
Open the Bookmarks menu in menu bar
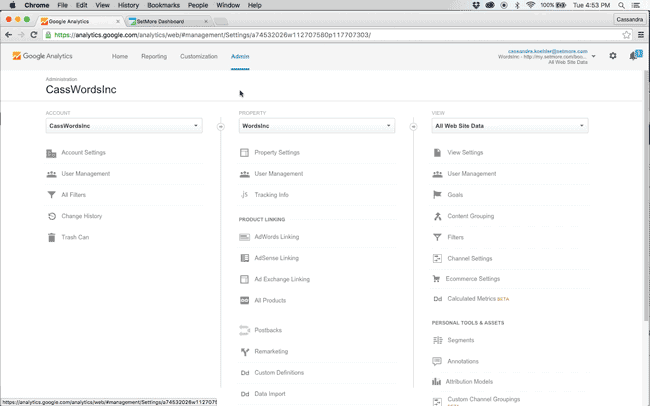[163, 5]
